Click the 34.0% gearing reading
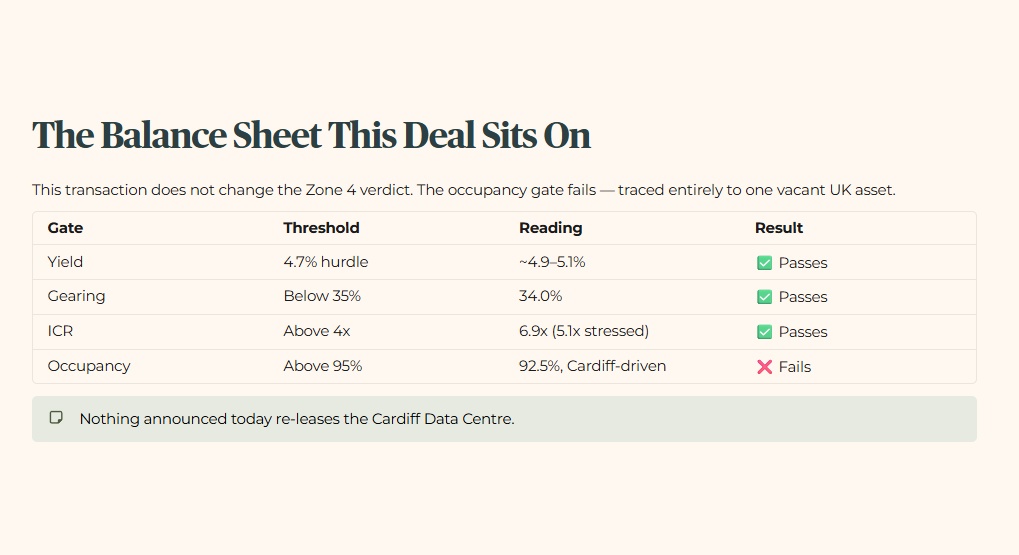Viewport: 1019px width, 555px height. coord(541,296)
